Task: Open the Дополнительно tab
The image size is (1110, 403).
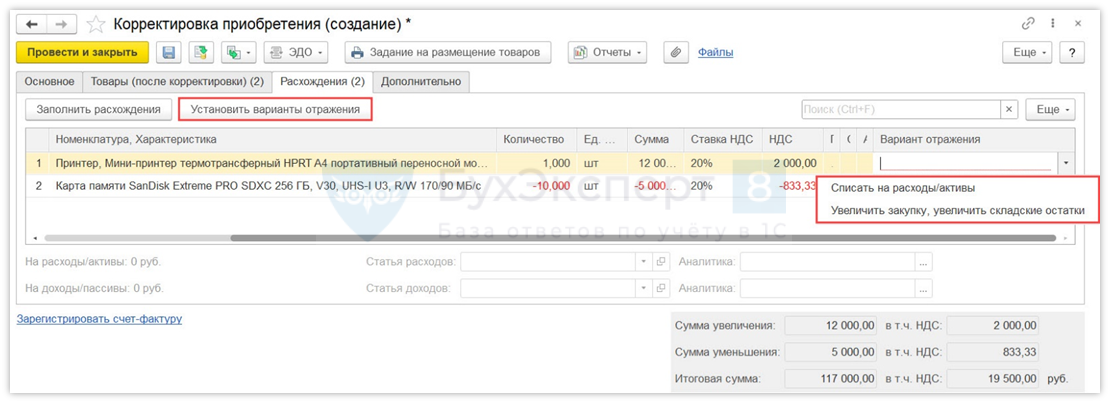Action: pyautogui.click(x=421, y=81)
